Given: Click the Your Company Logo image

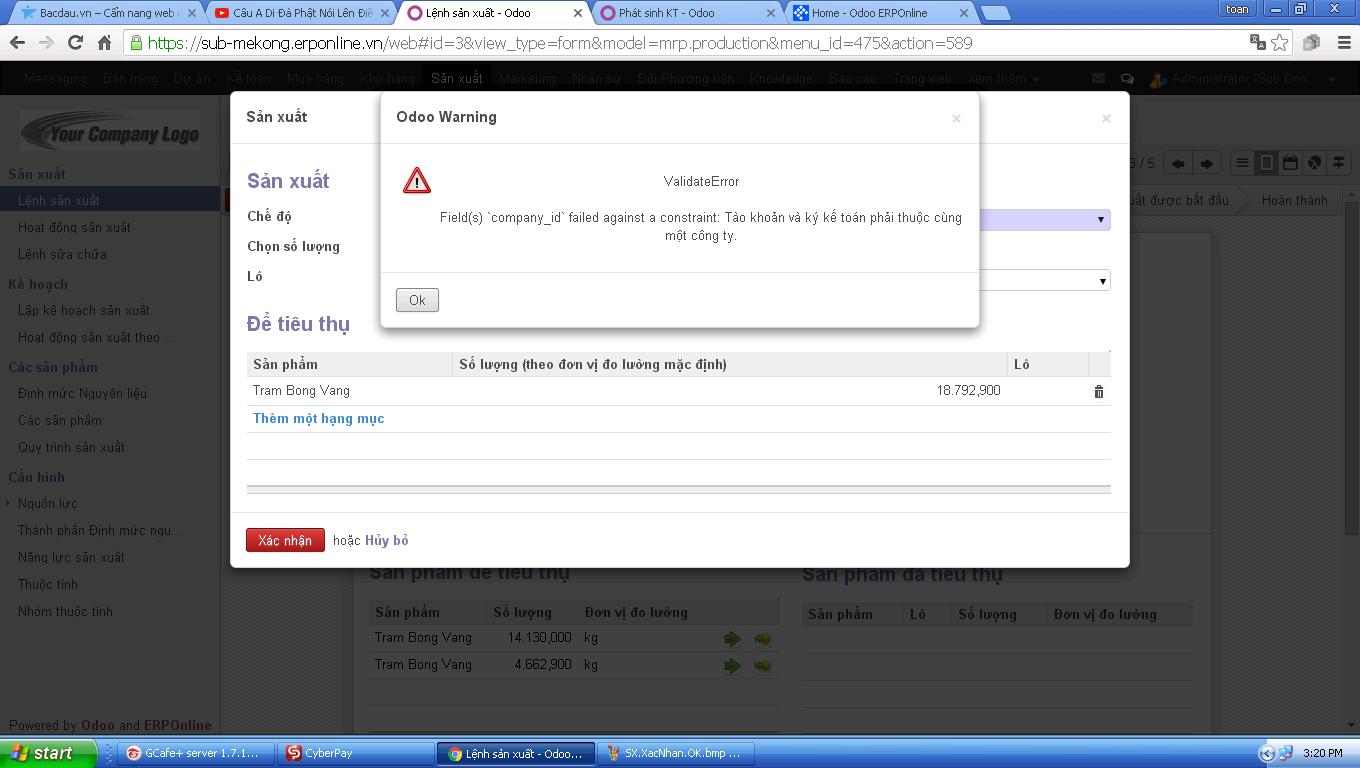Looking at the screenshot, I should [x=110, y=132].
